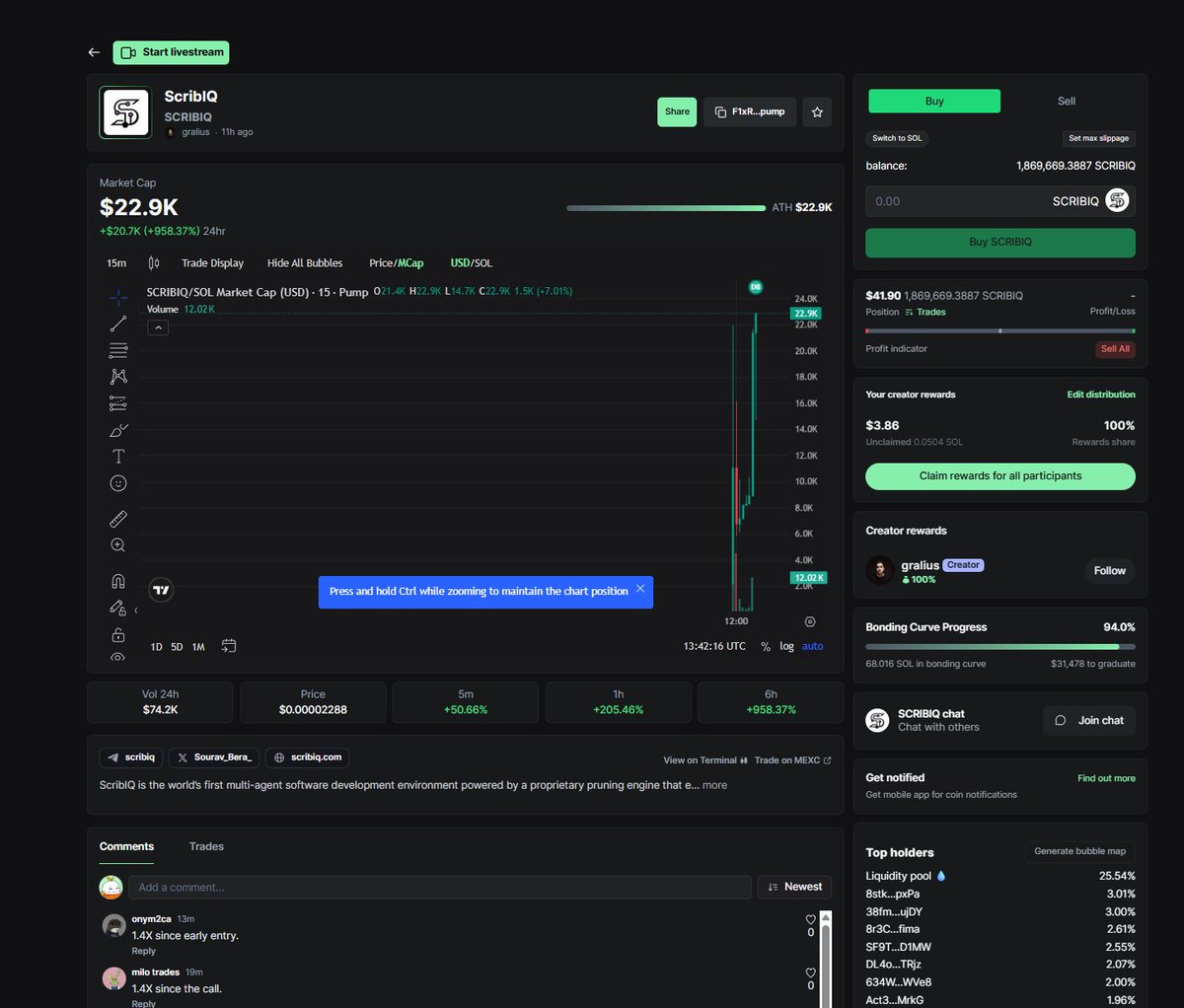The height and width of the screenshot is (1008, 1184).
Task: Set chart range to 5D
Action: tap(177, 647)
